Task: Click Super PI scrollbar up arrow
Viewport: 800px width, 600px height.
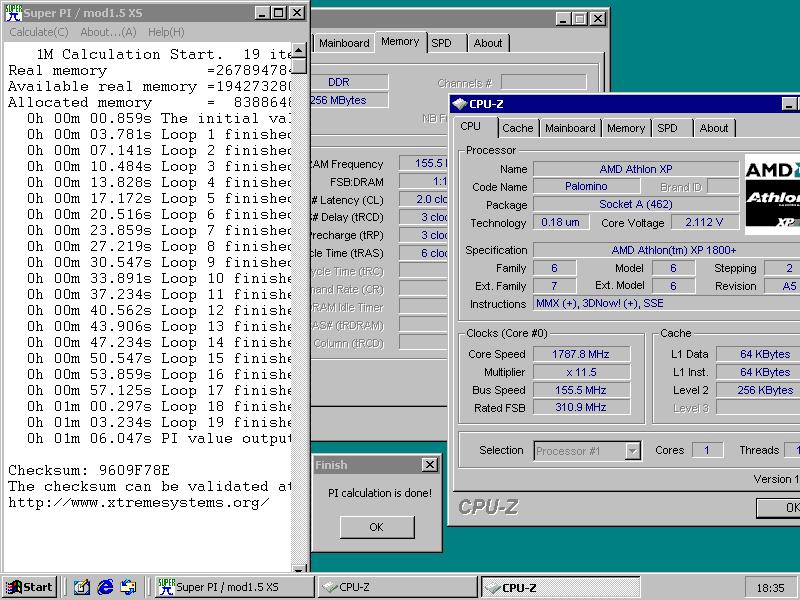Action: click(x=299, y=50)
